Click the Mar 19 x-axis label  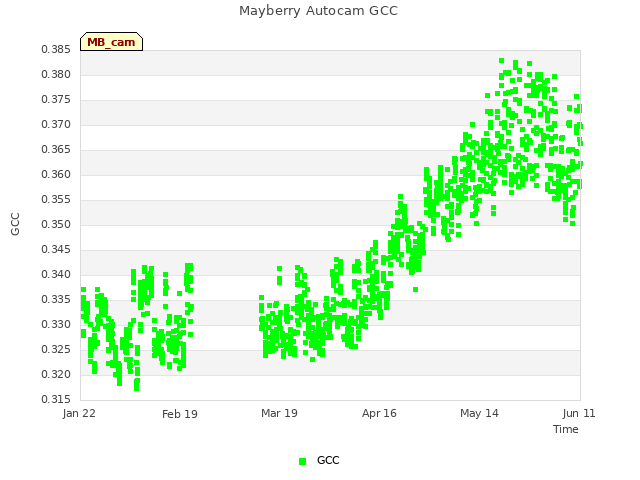(279, 413)
